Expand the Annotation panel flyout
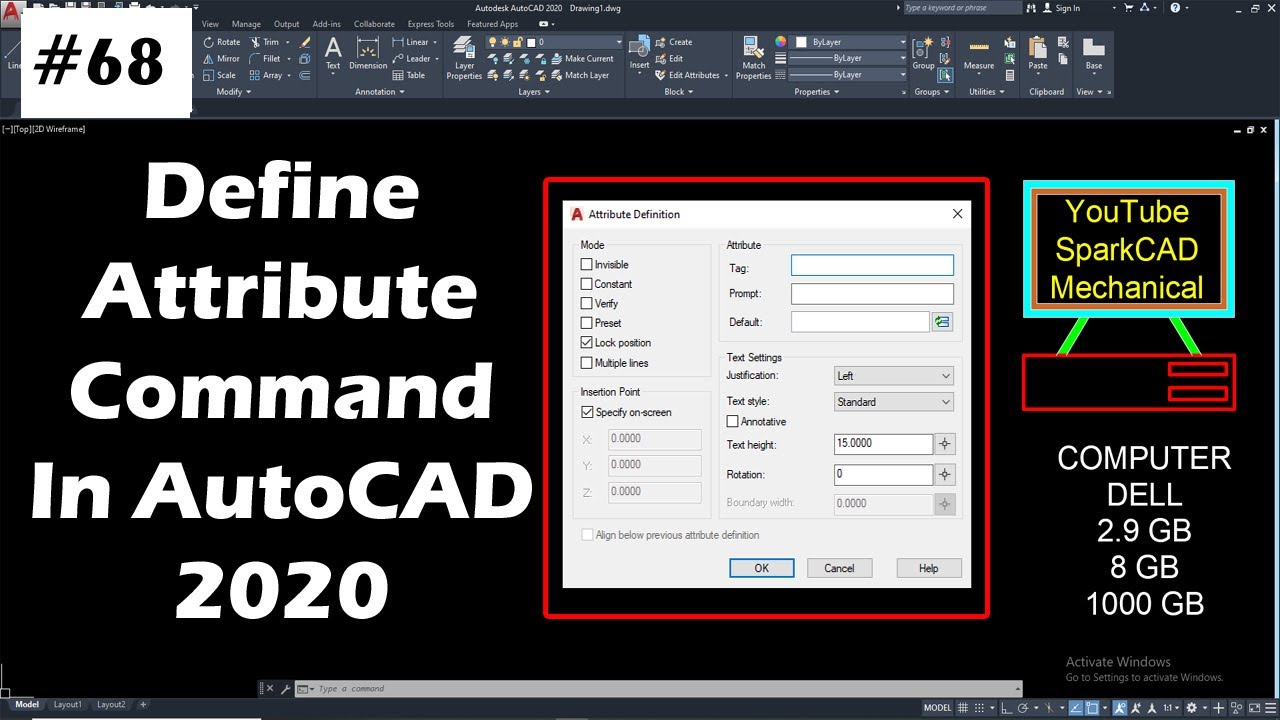This screenshot has height=720, width=1280. click(380, 91)
